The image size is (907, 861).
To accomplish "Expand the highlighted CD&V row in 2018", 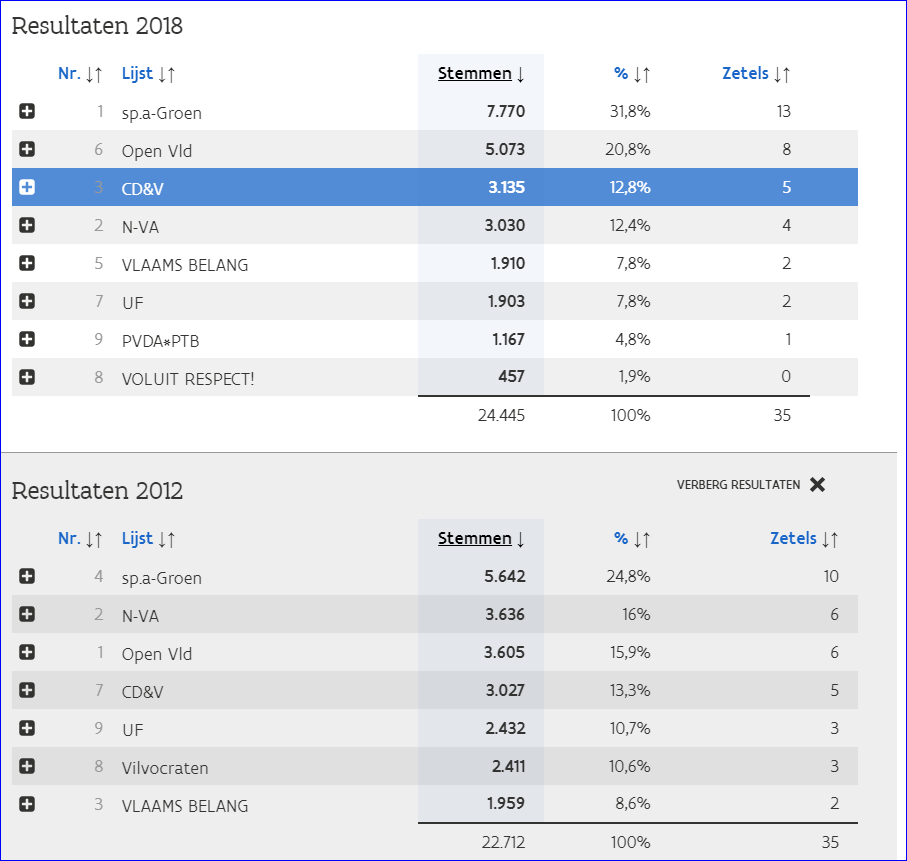I will coord(27,187).
